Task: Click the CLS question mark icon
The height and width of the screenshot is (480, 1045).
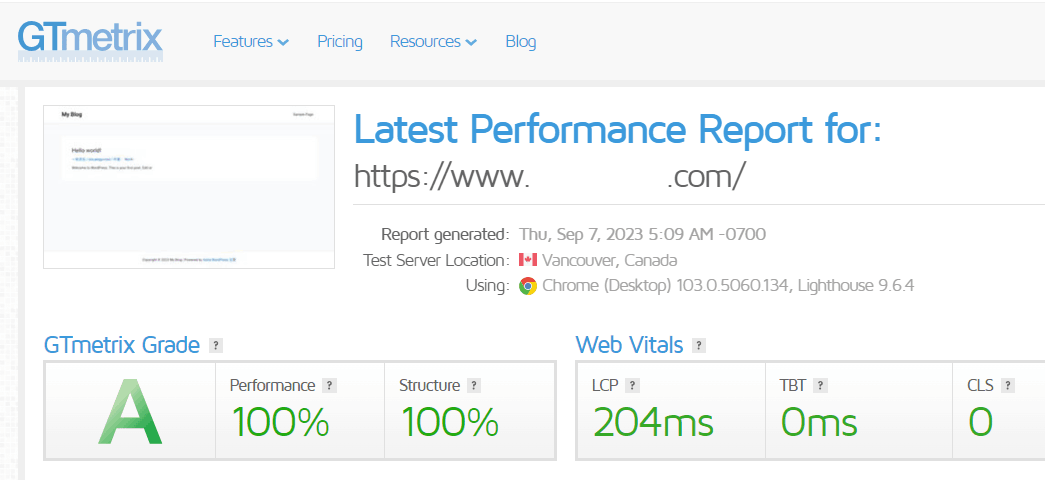Action: tap(1008, 386)
